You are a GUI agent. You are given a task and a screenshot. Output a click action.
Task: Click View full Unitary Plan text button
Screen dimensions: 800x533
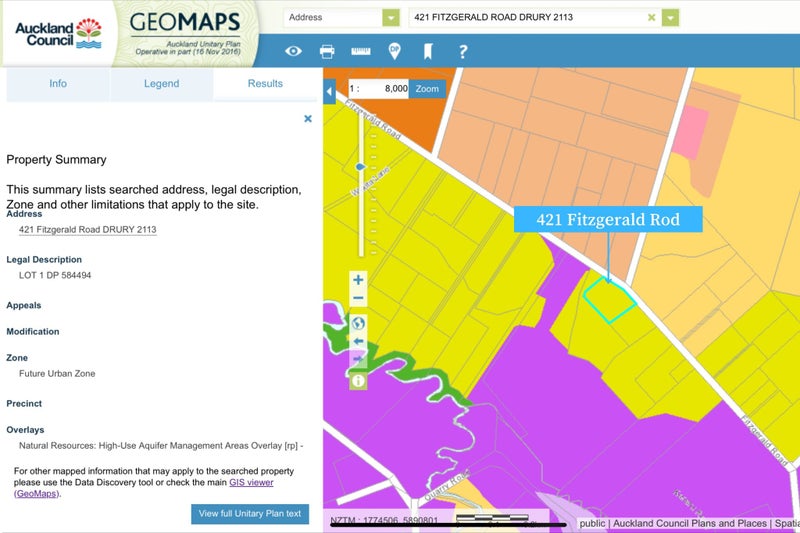coord(250,514)
